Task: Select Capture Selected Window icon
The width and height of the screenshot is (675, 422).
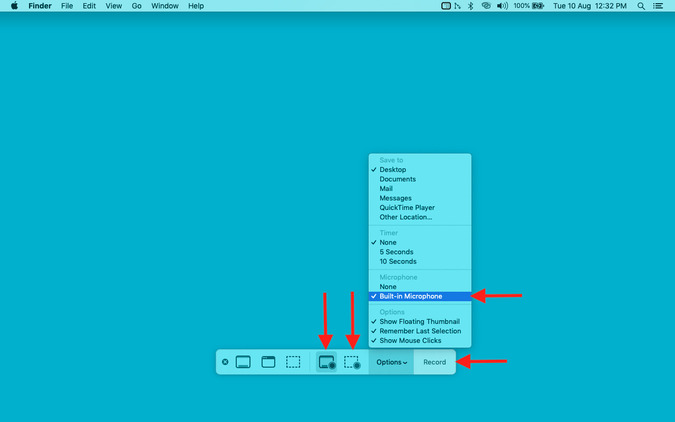Action: (x=268, y=362)
